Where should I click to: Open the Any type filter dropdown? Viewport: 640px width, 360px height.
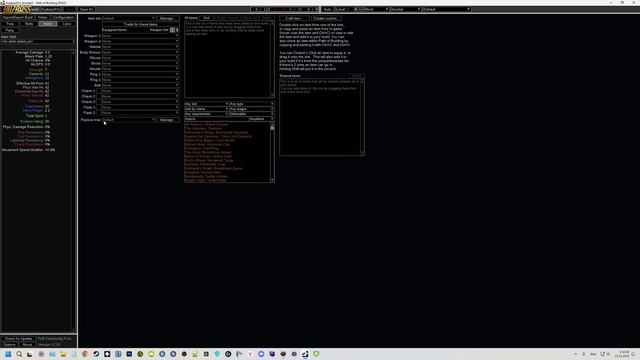click(x=251, y=104)
